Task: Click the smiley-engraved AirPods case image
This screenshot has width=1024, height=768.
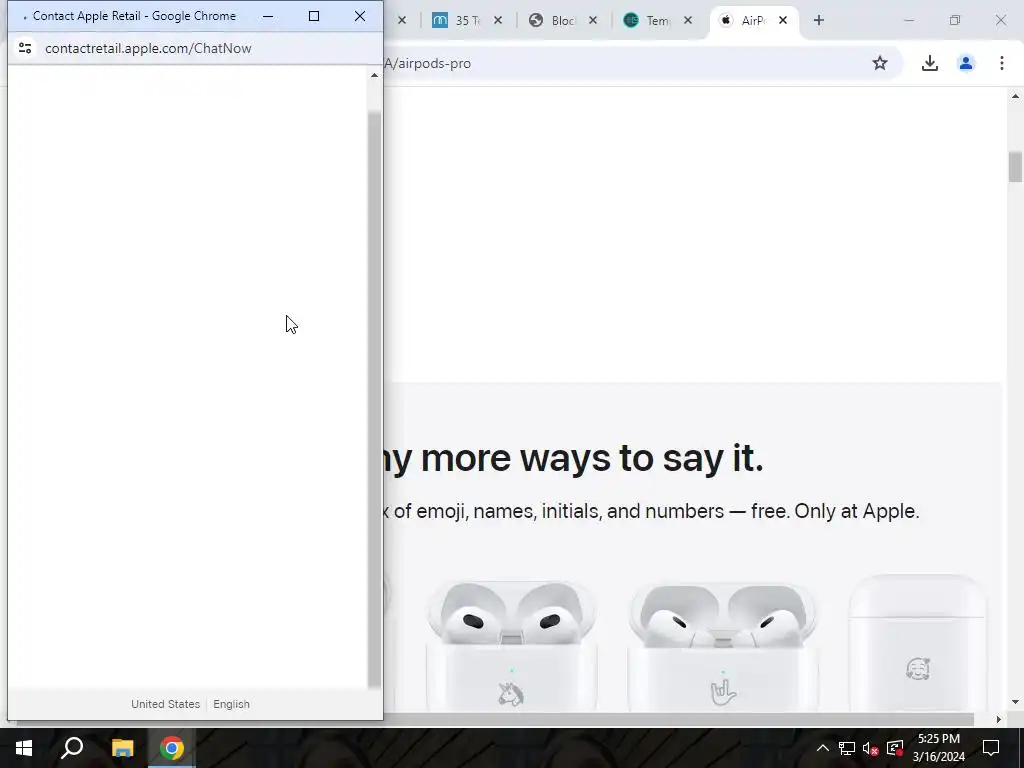Action: click(x=918, y=643)
